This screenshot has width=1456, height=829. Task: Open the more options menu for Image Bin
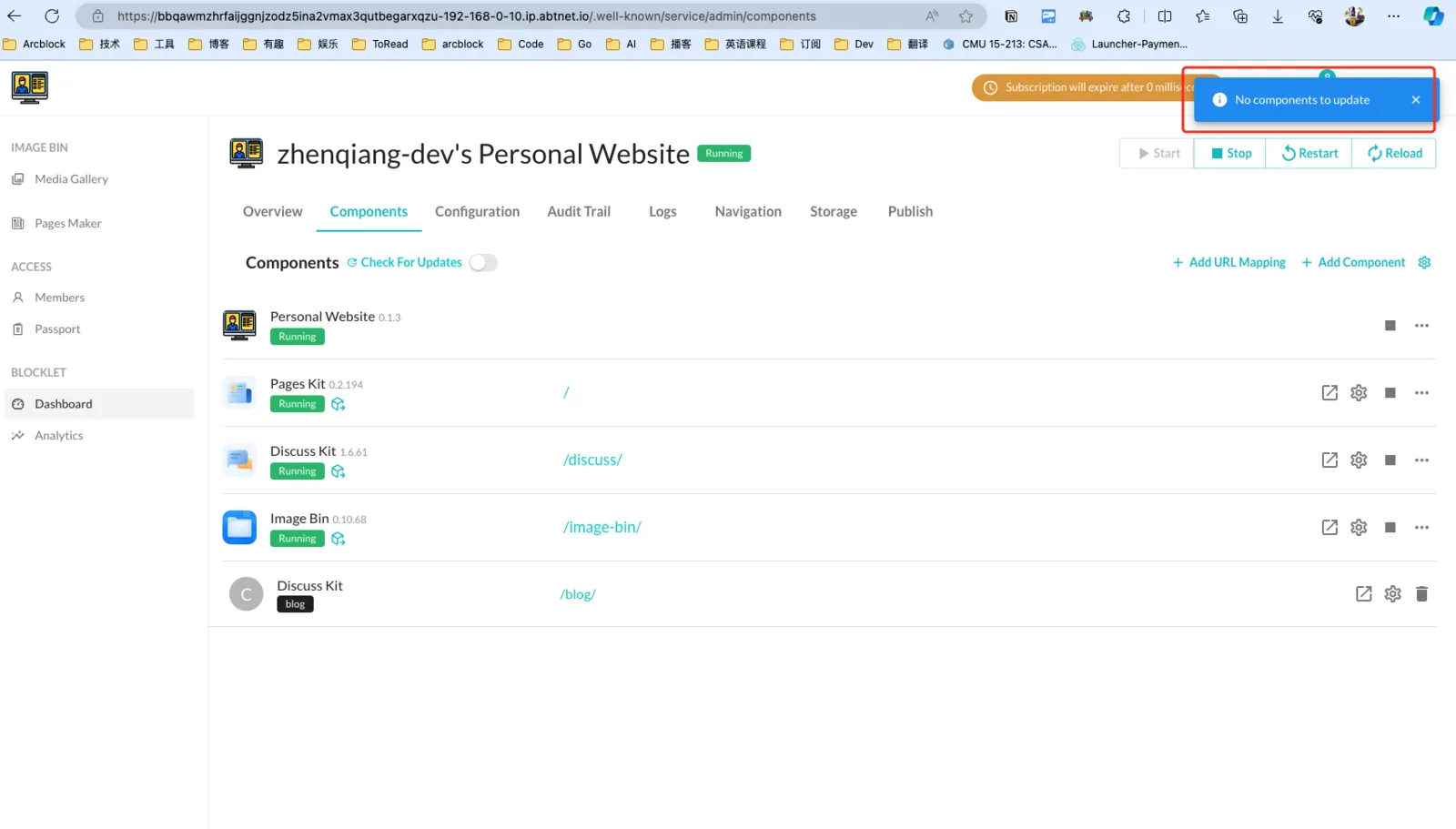pos(1421,528)
